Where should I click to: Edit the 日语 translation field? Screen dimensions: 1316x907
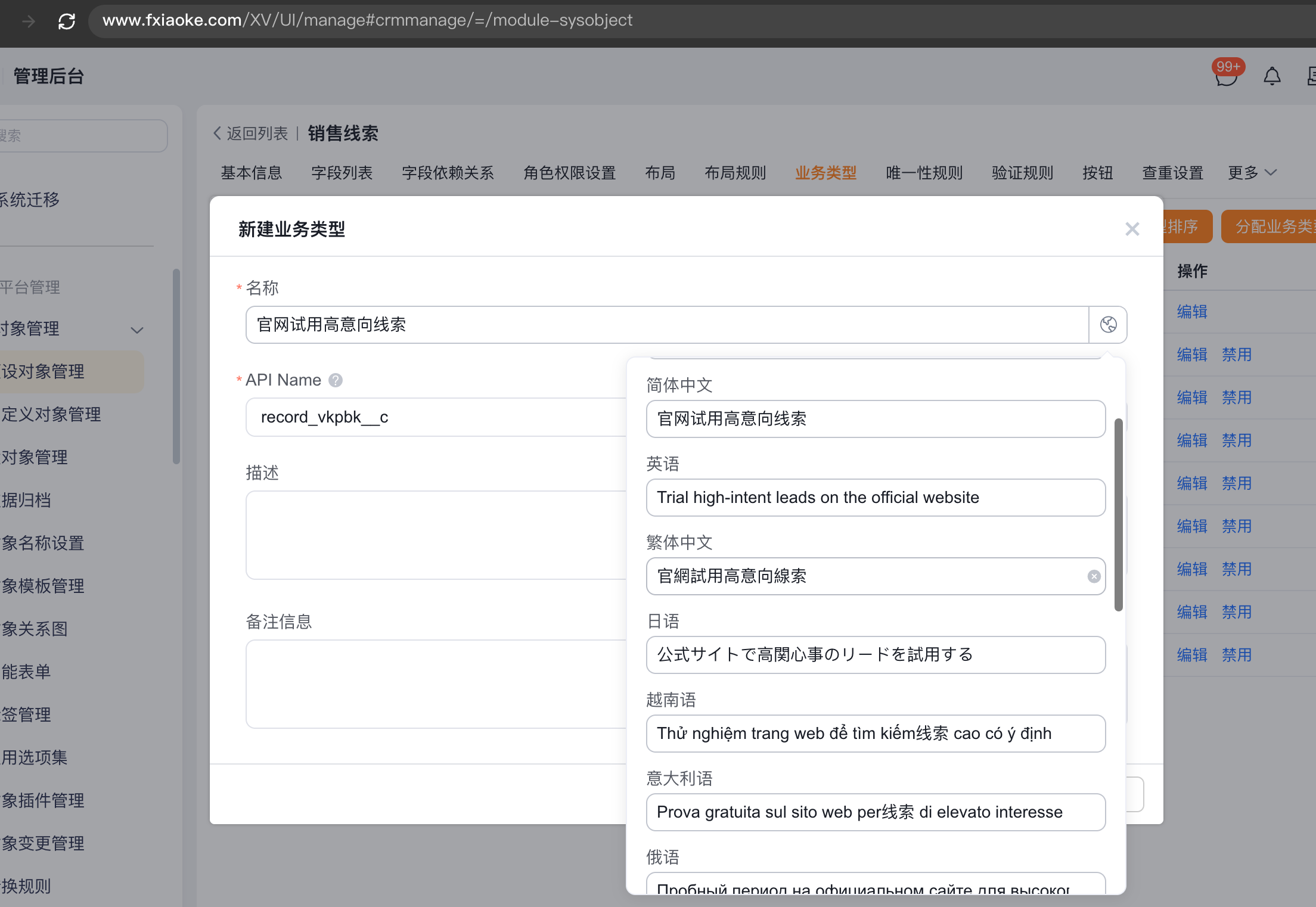click(876, 655)
